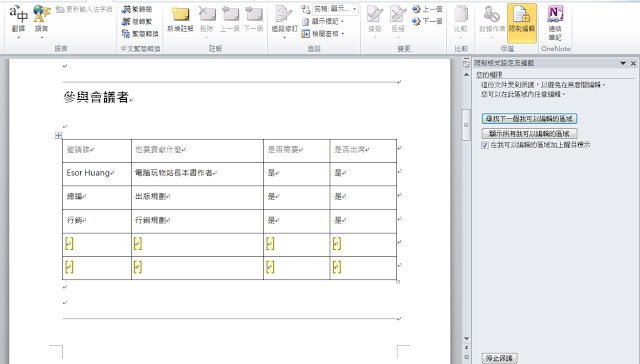Open 繁簡轉換 conversion options
This screenshot has width=640, height=364.
tap(140, 33)
